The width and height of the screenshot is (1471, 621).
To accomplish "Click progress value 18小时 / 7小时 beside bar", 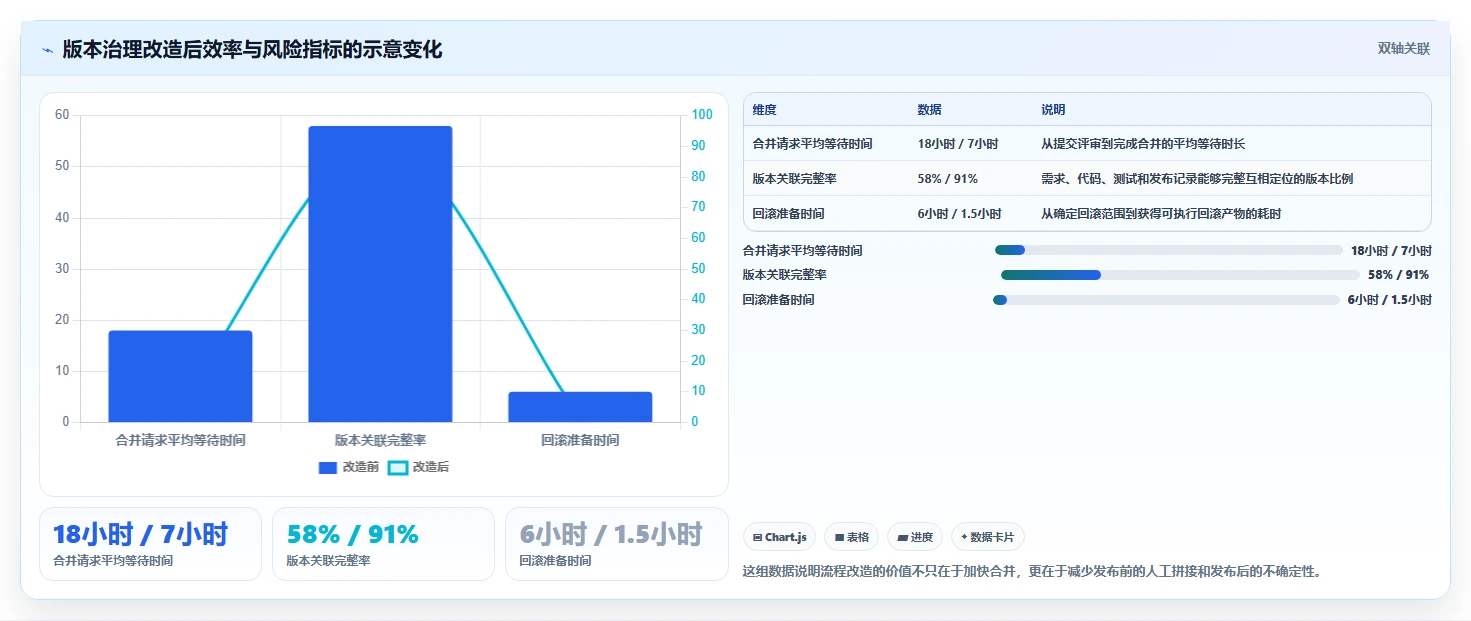I will (1391, 251).
